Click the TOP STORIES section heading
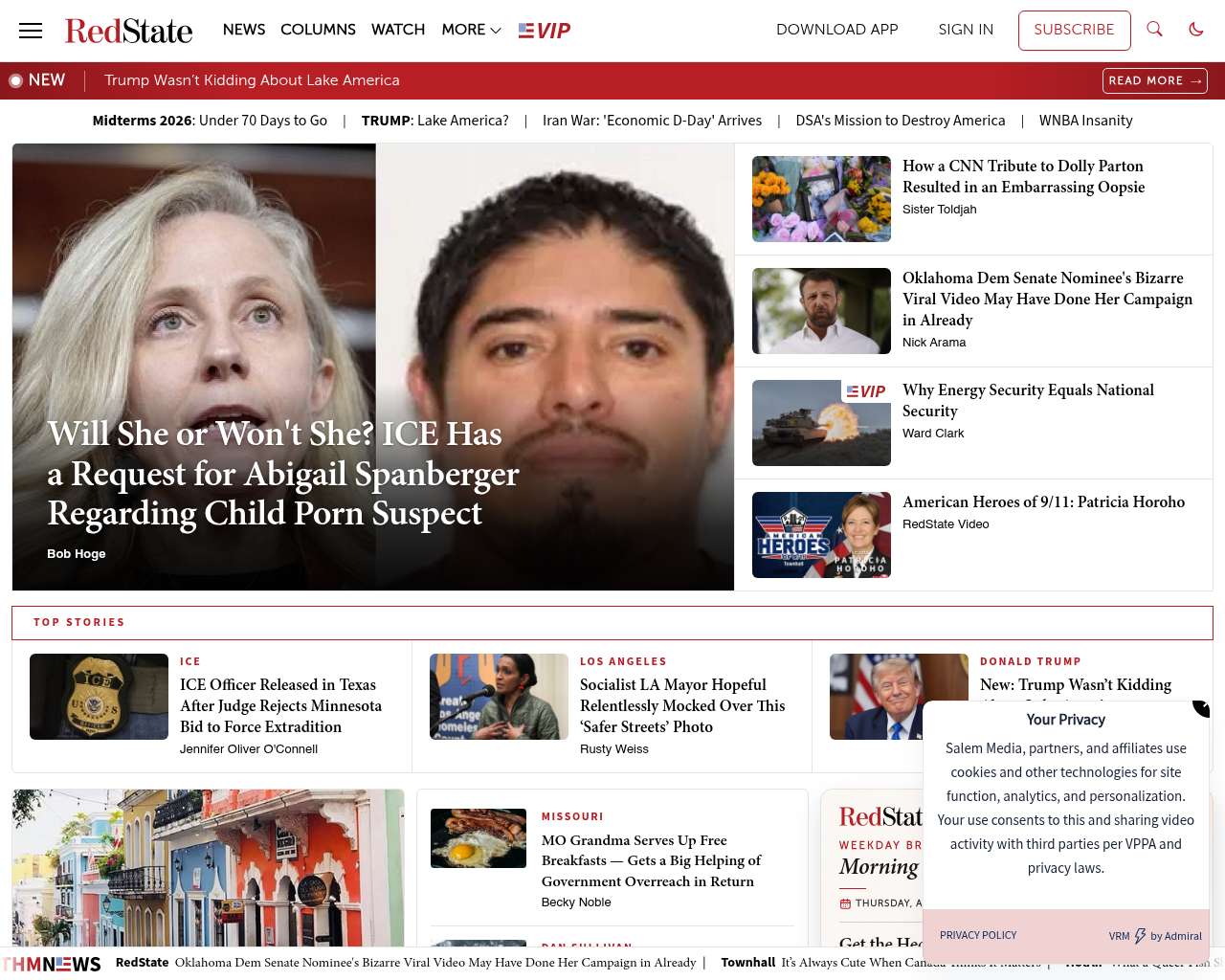The image size is (1225, 980). click(79, 622)
